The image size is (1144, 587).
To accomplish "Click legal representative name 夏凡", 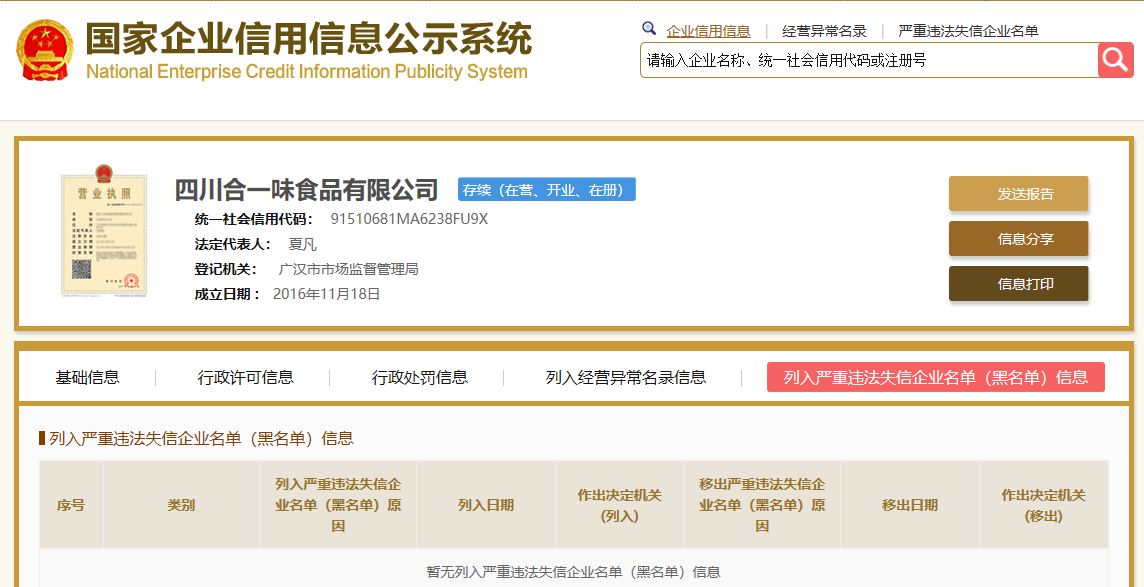I will tap(302, 244).
